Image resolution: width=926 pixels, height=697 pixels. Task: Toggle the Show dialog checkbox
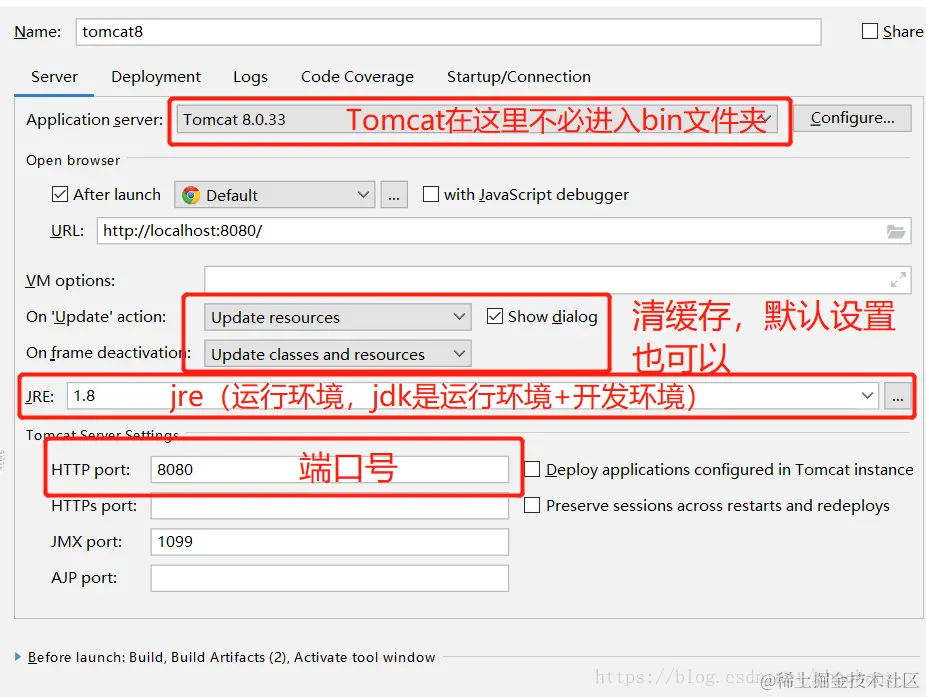click(x=495, y=317)
